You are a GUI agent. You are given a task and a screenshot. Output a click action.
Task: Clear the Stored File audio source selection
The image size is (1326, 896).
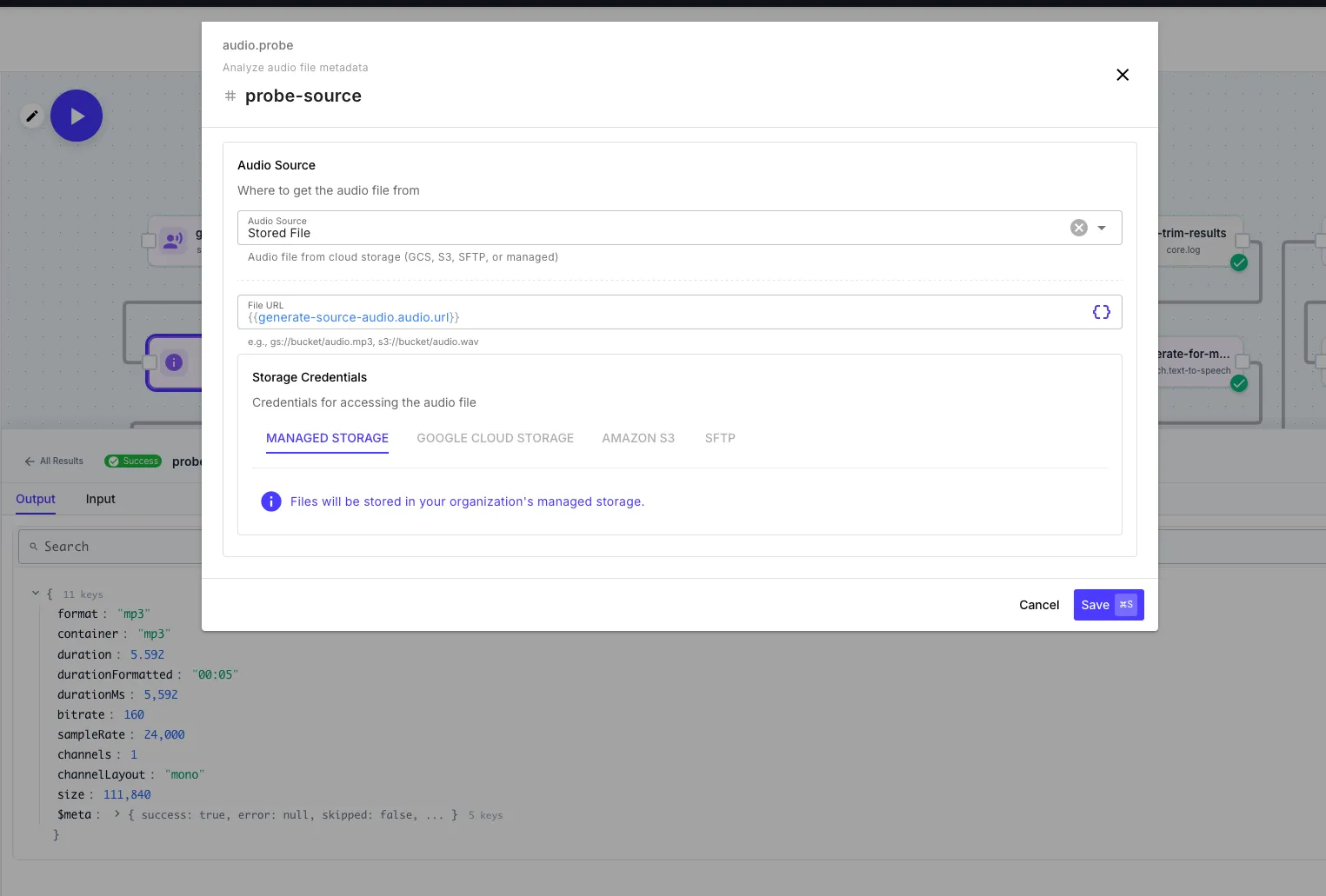pyautogui.click(x=1078, y=227)
